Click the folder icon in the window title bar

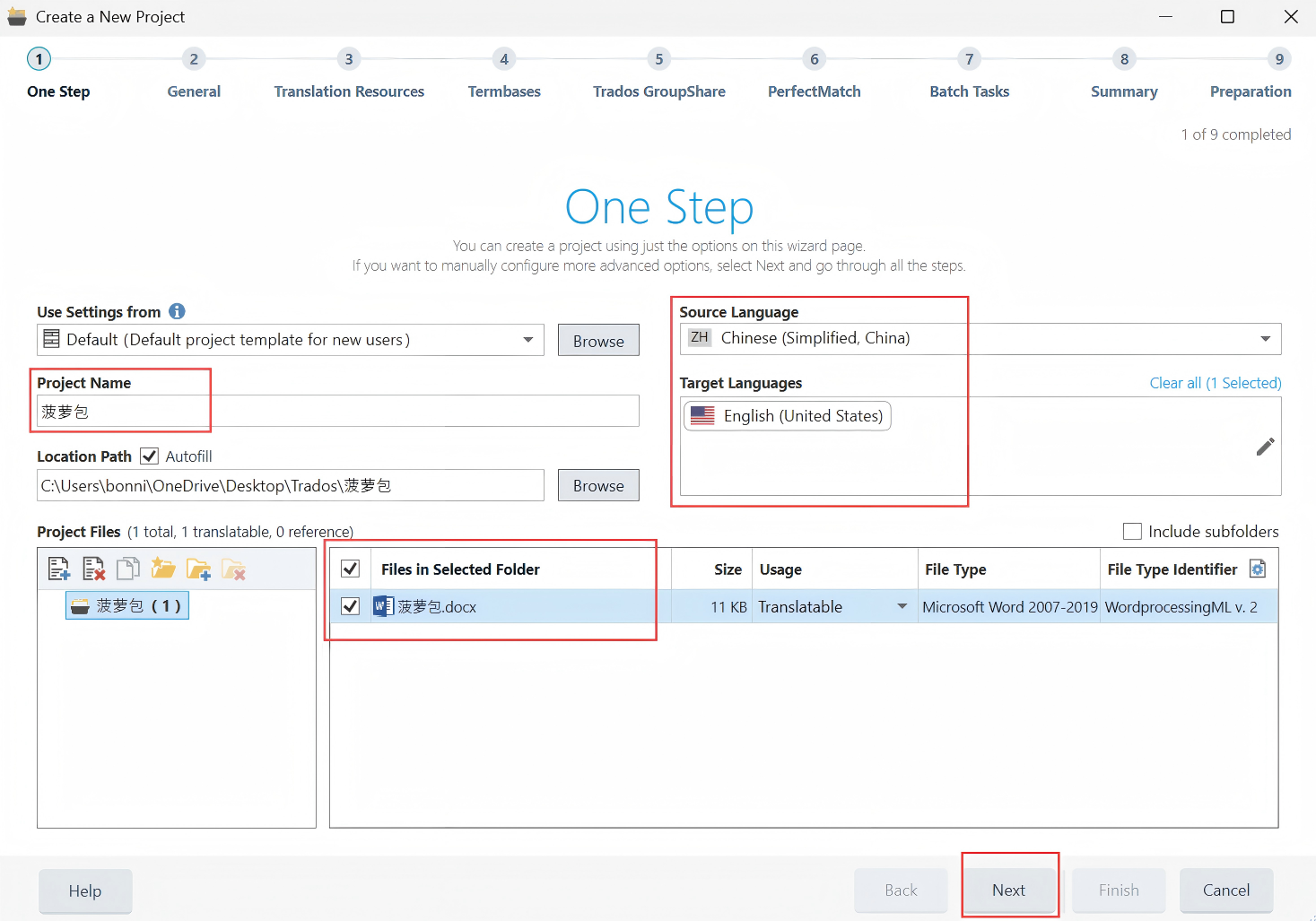pos(17,17)
